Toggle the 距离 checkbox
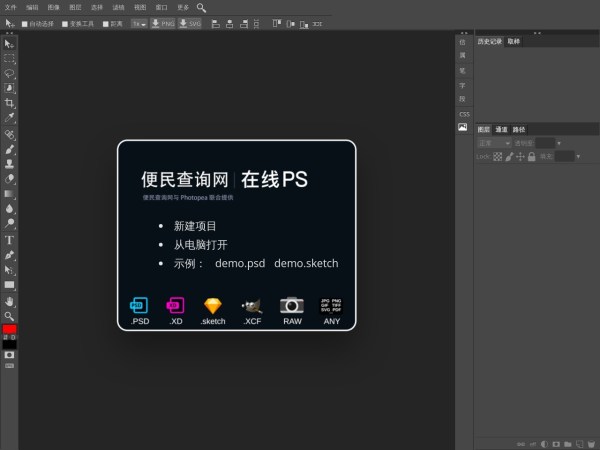Viewport: 600px width, 450px height. coord(105,23)
